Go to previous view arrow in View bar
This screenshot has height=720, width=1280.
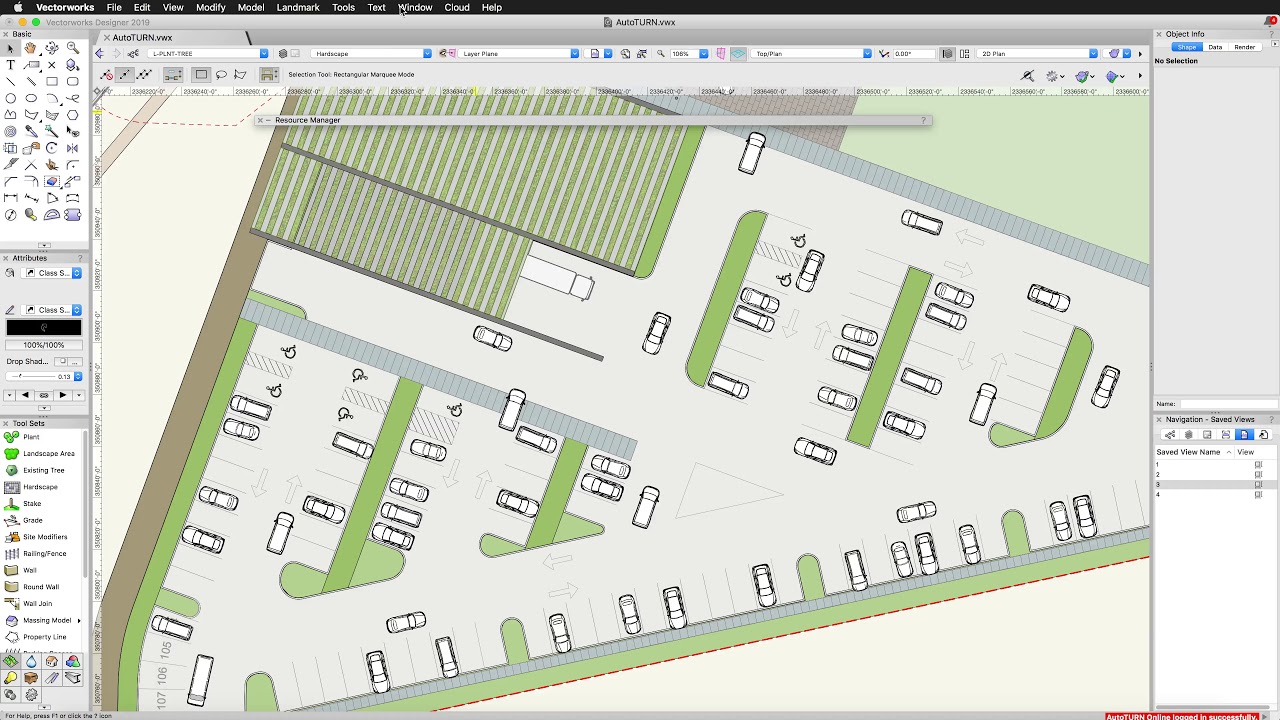pyautogui.click(x=100, y=53)
